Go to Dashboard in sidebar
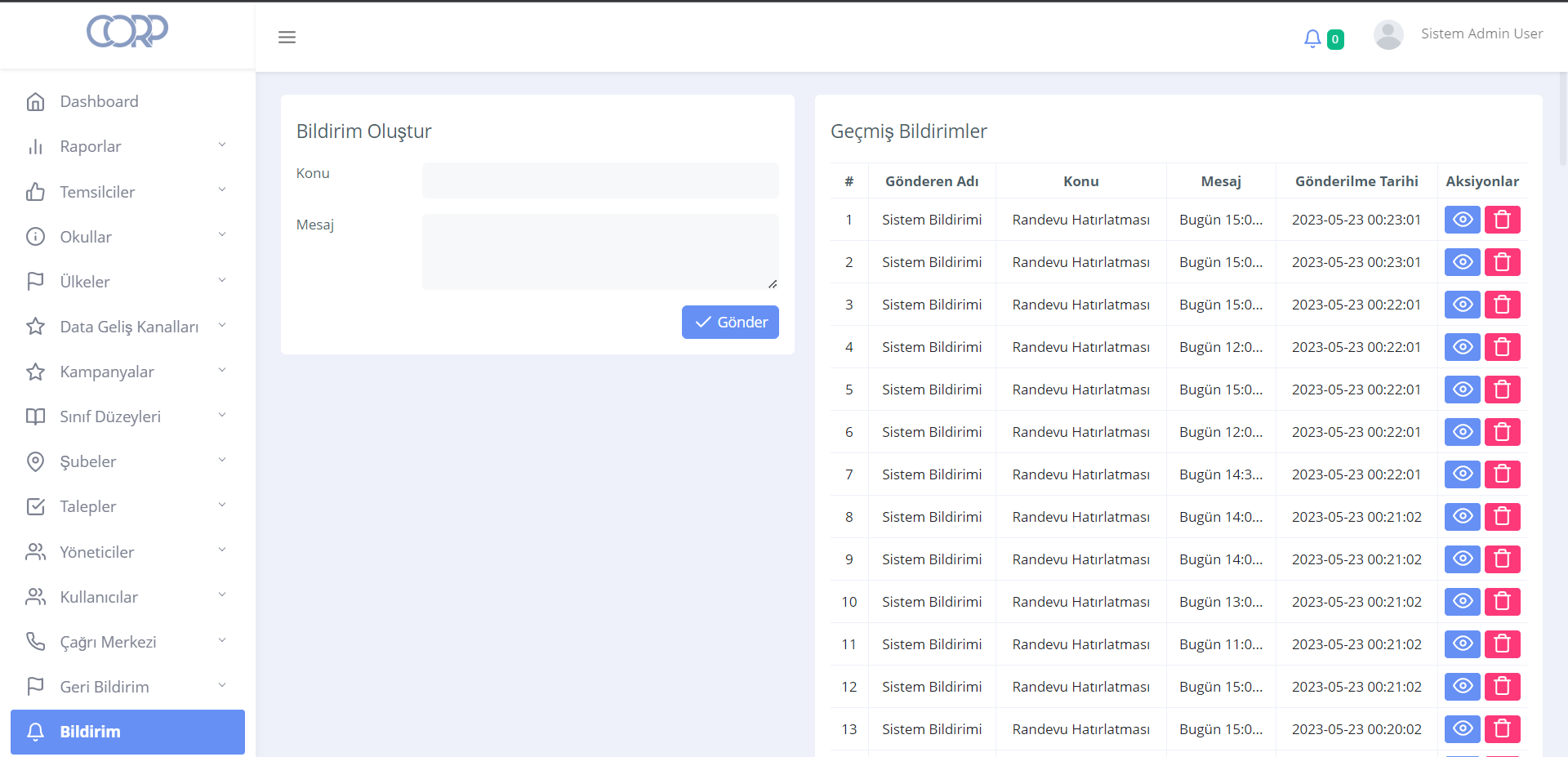This screenshot has width=1568, height=757. tap(99, 101)
